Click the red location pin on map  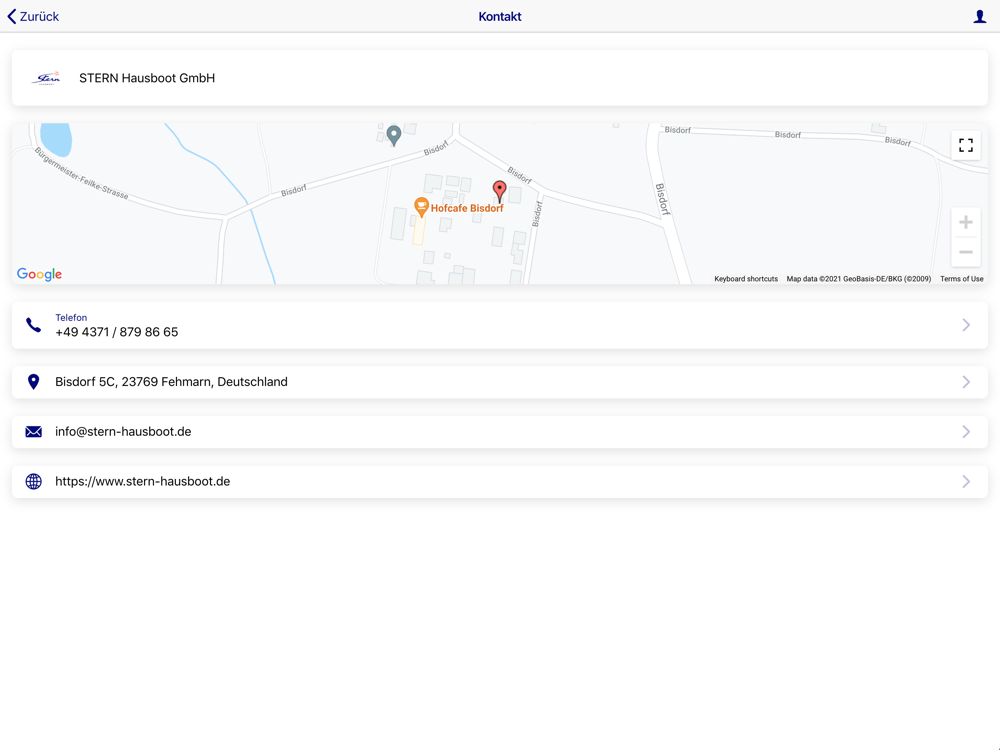pos(499,190)
